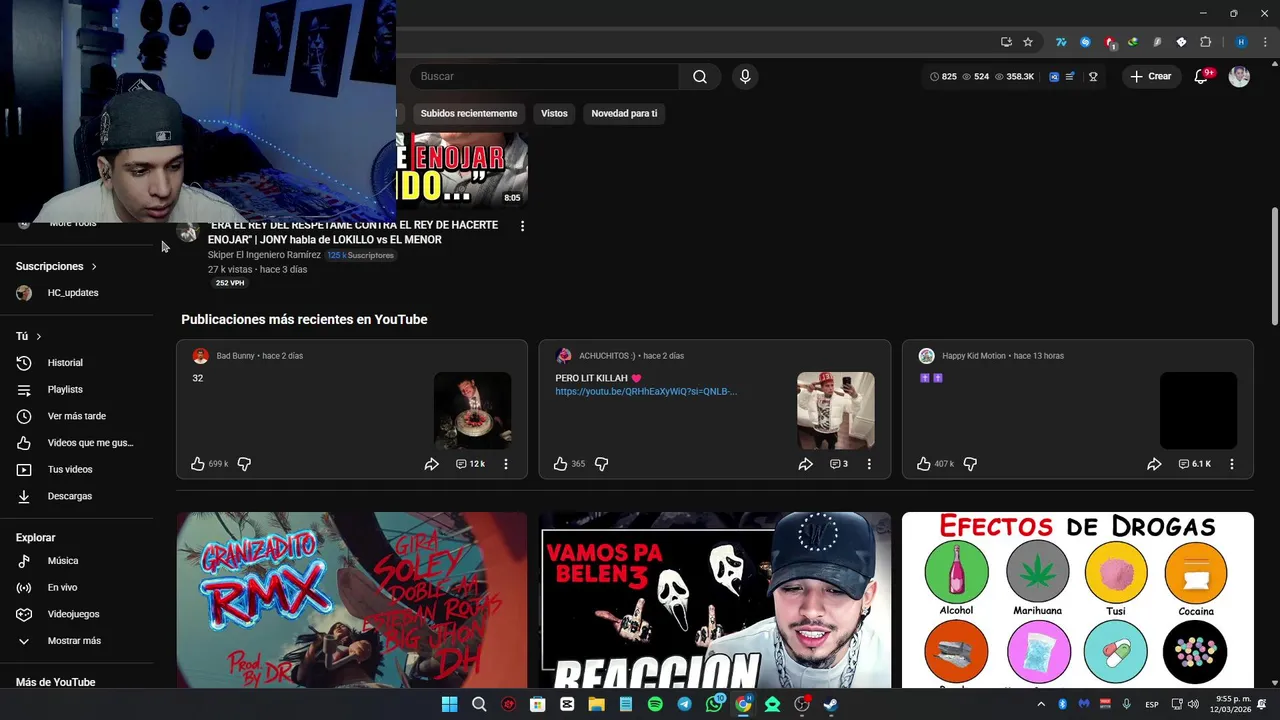1280x720 pixels.
Task: Open the vidIQ trophy achievements icon
Action: tap(1093, 76)
